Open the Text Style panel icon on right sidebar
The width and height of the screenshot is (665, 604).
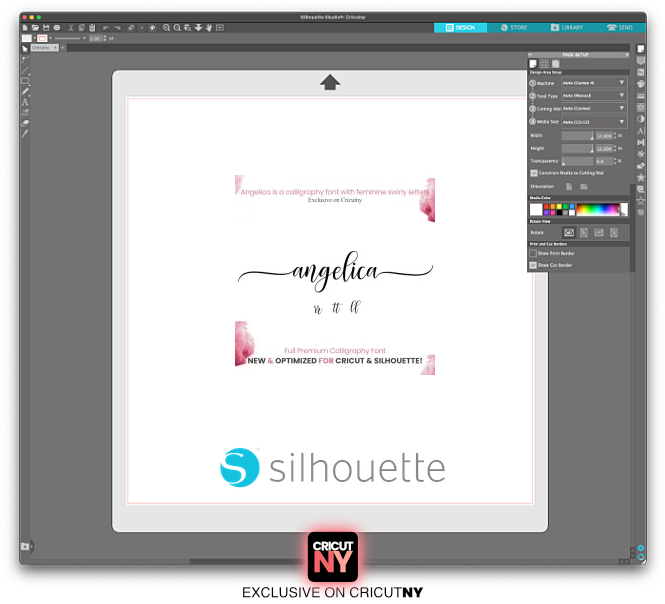click(x=641, y=131)
